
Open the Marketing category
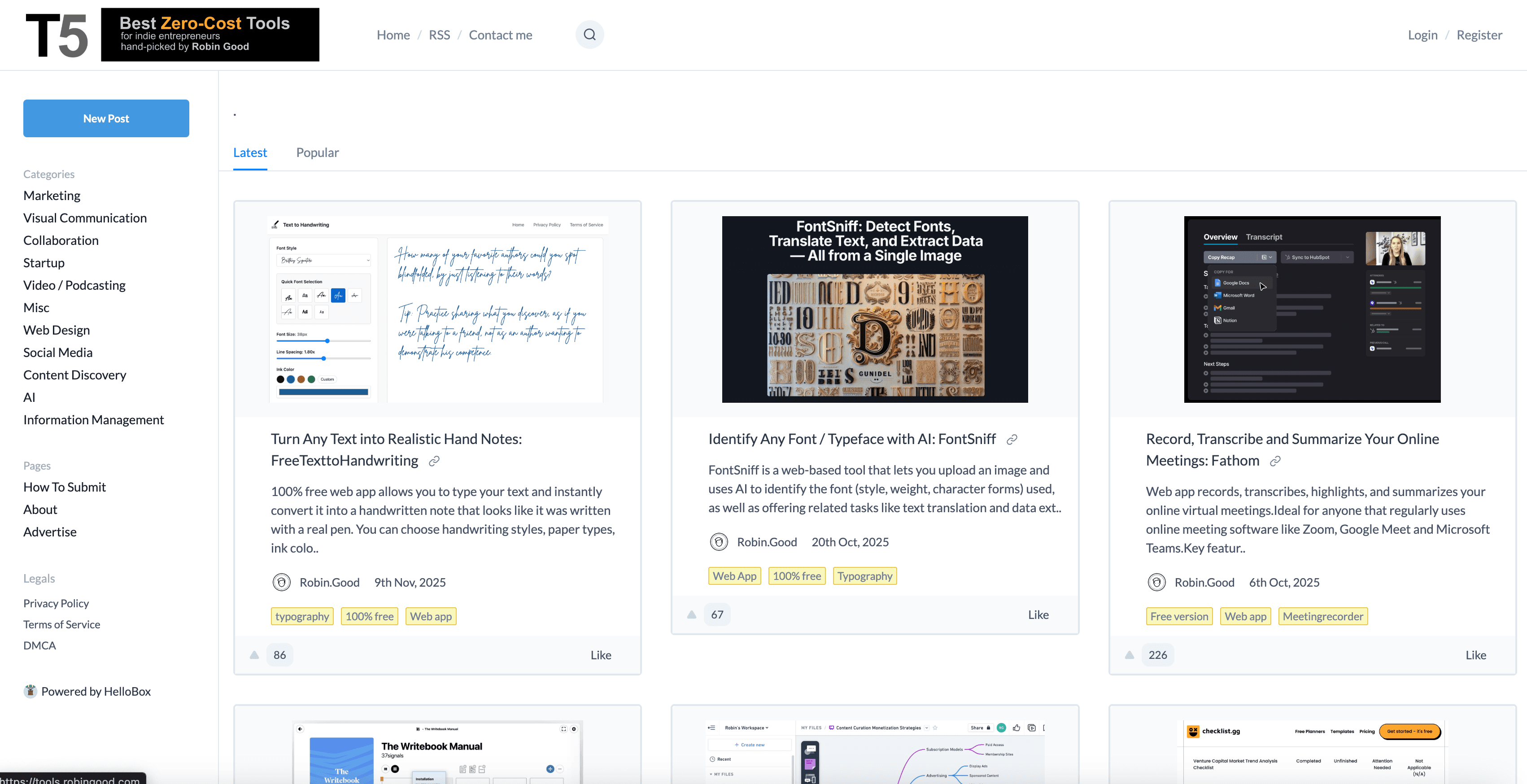pos(52,196)
